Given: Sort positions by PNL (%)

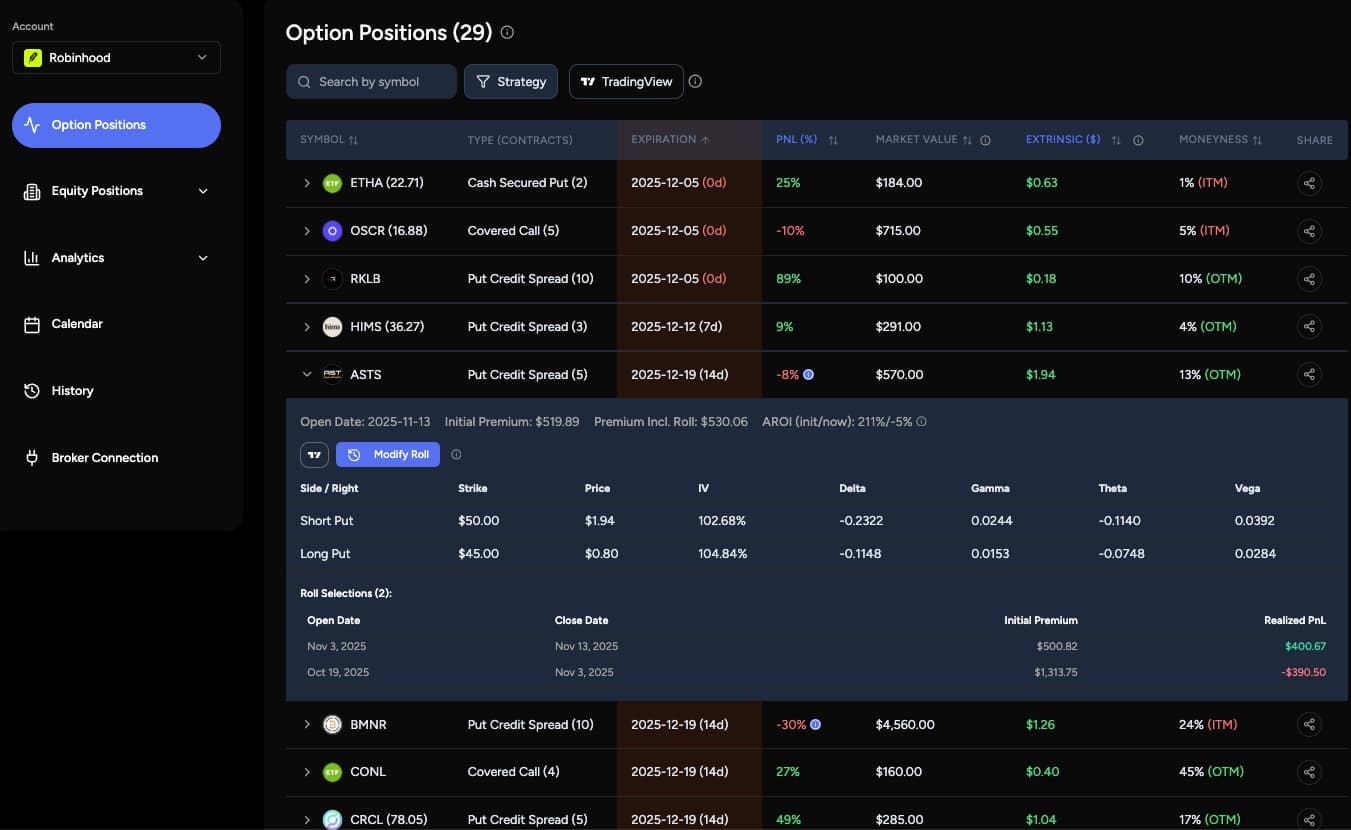Looking at the screenshot, I should (833, 140).
